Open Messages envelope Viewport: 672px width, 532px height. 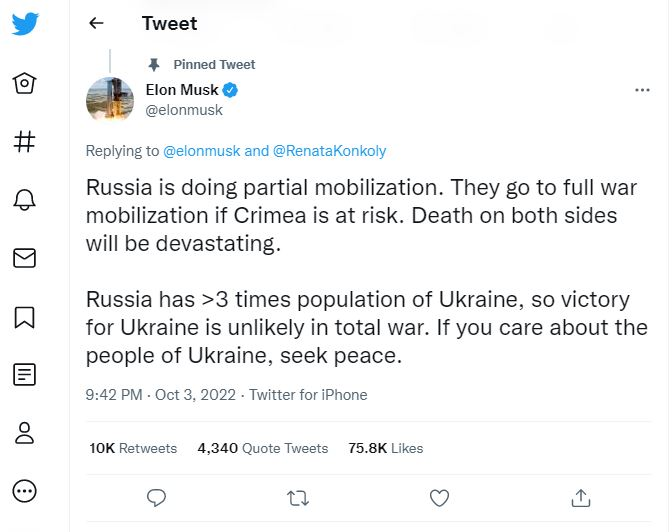click(x=25, y=258)
